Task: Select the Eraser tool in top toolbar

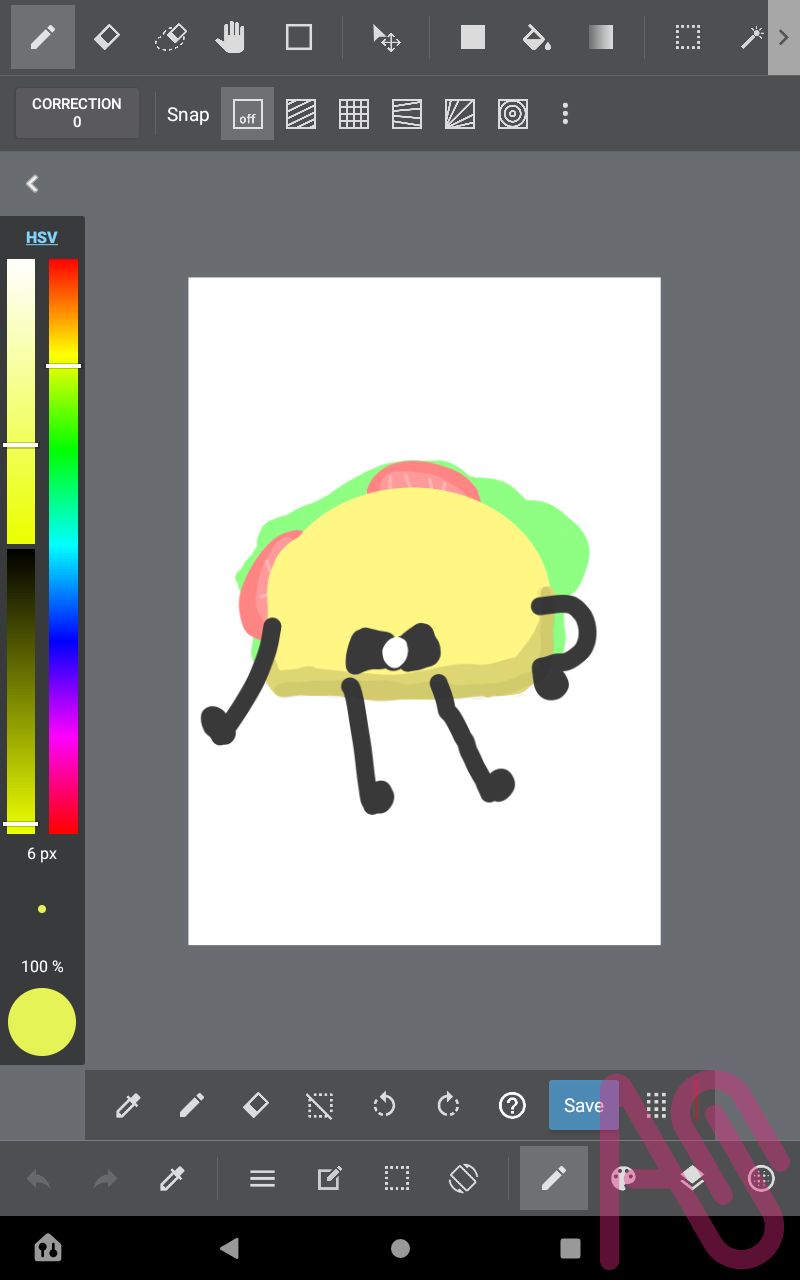Action: tap(107, 38)
